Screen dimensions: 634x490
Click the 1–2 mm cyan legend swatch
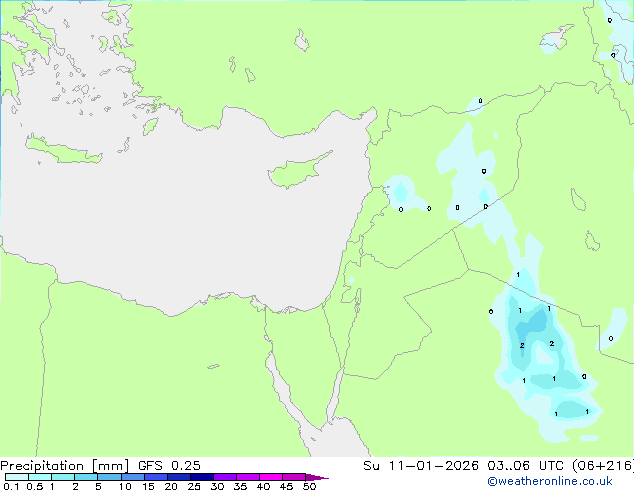tap(63, 477)
